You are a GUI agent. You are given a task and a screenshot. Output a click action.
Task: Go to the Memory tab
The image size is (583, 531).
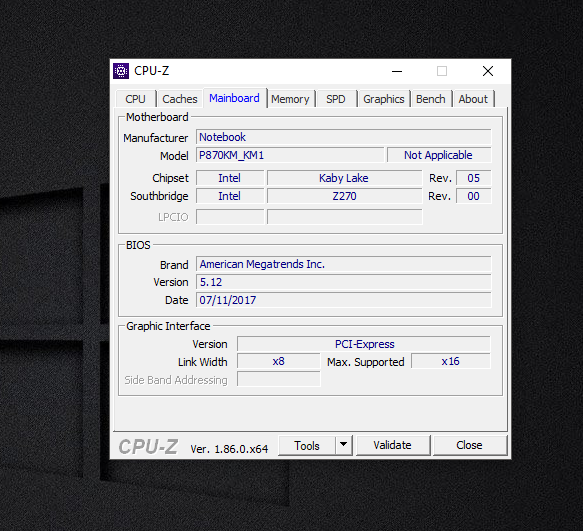pyautogui.click(x=290, y=99)
